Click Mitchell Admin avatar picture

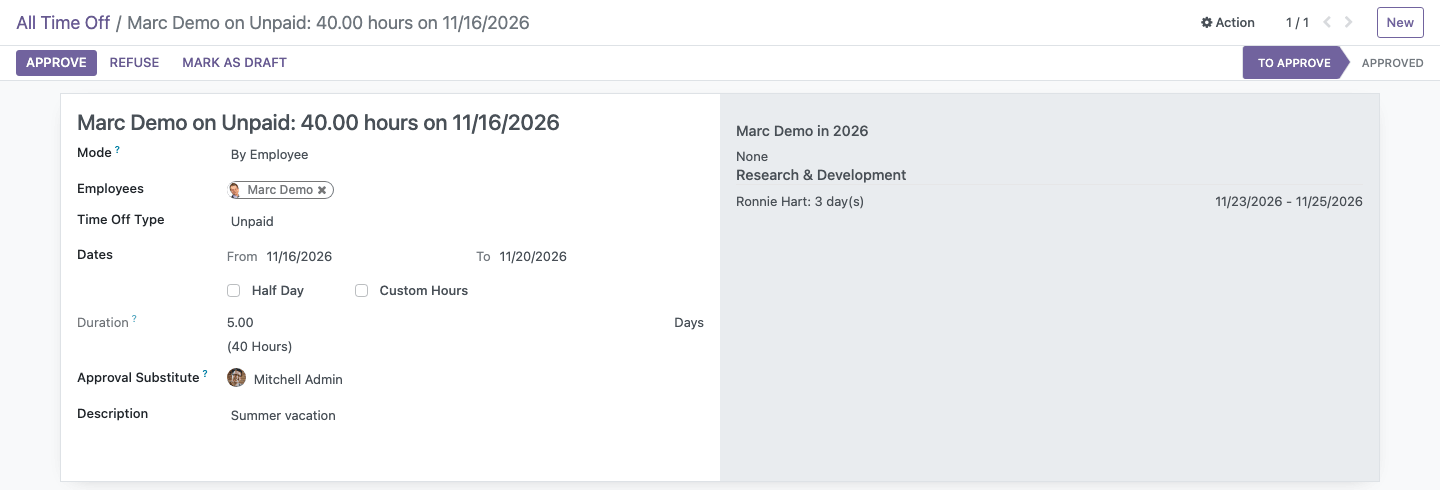coord(237,378)
